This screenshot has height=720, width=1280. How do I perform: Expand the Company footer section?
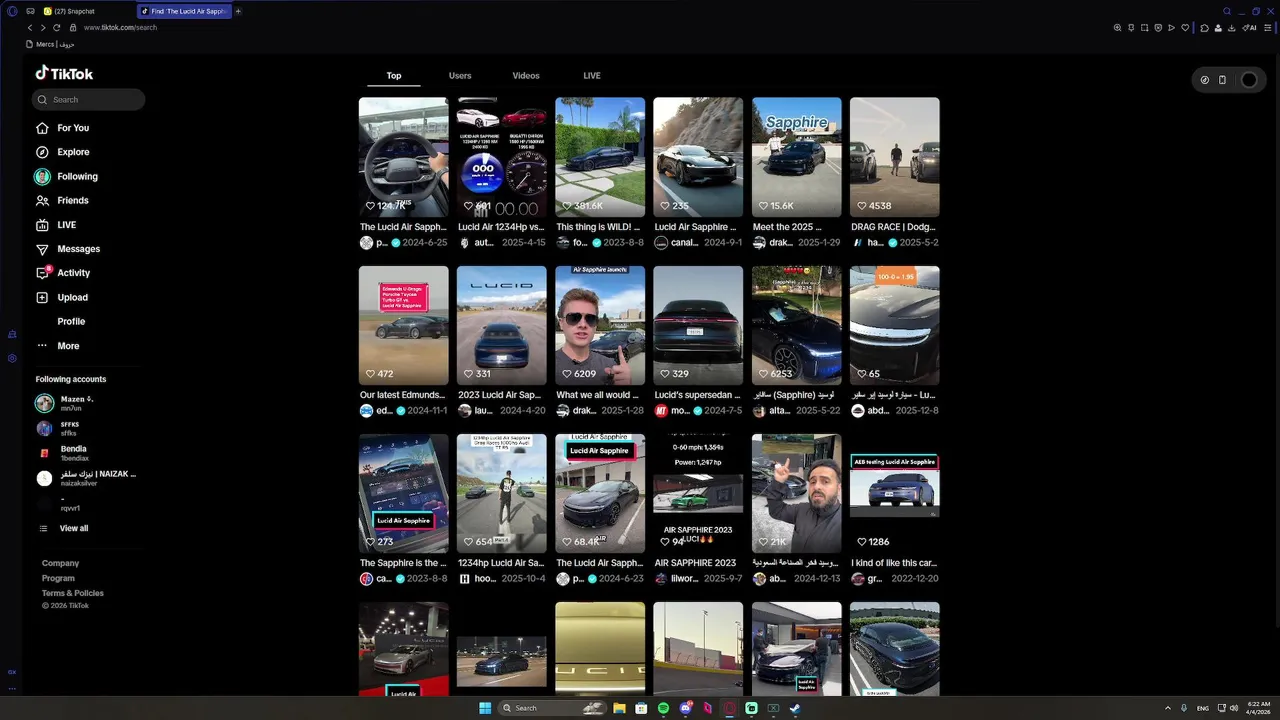pos(60,563)
